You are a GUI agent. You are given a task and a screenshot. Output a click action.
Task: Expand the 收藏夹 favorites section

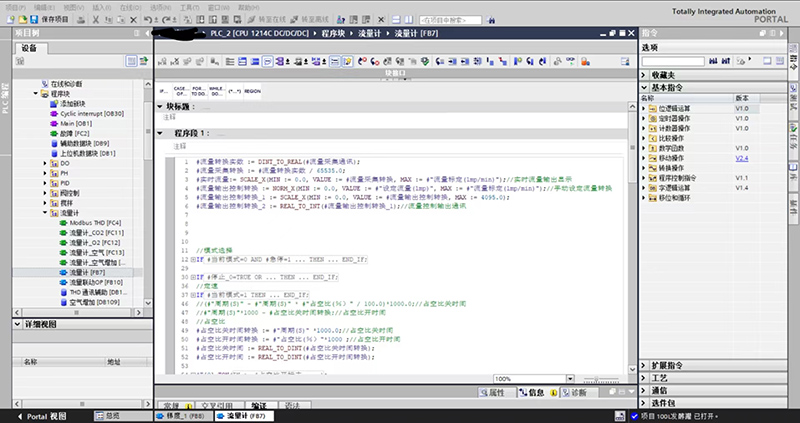click(646, 75)
